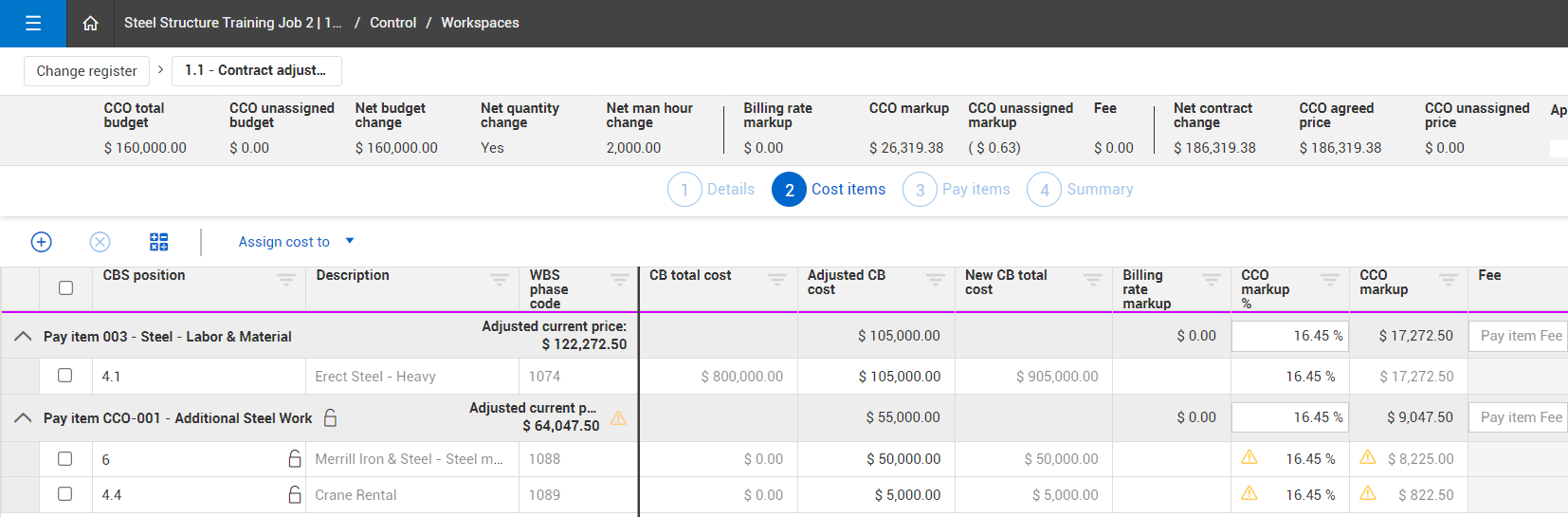Click the Change register breadcrumb button
1568x517 pixels.
click(86, 71)
